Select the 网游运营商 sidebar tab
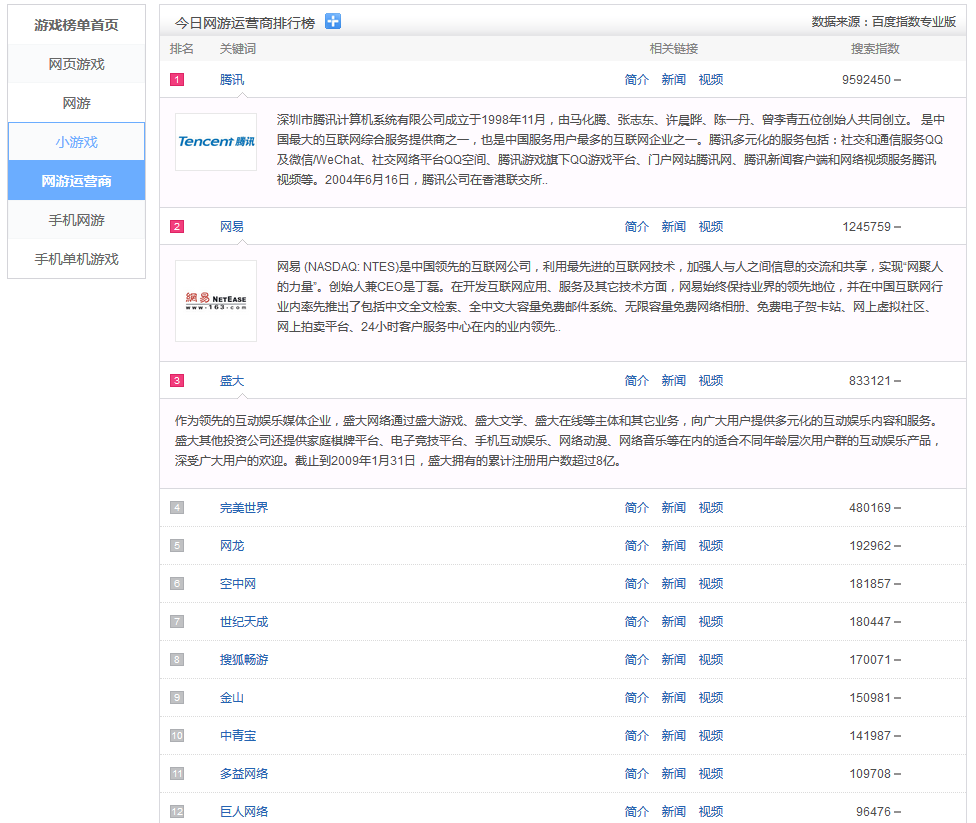 tap(77, 181)
